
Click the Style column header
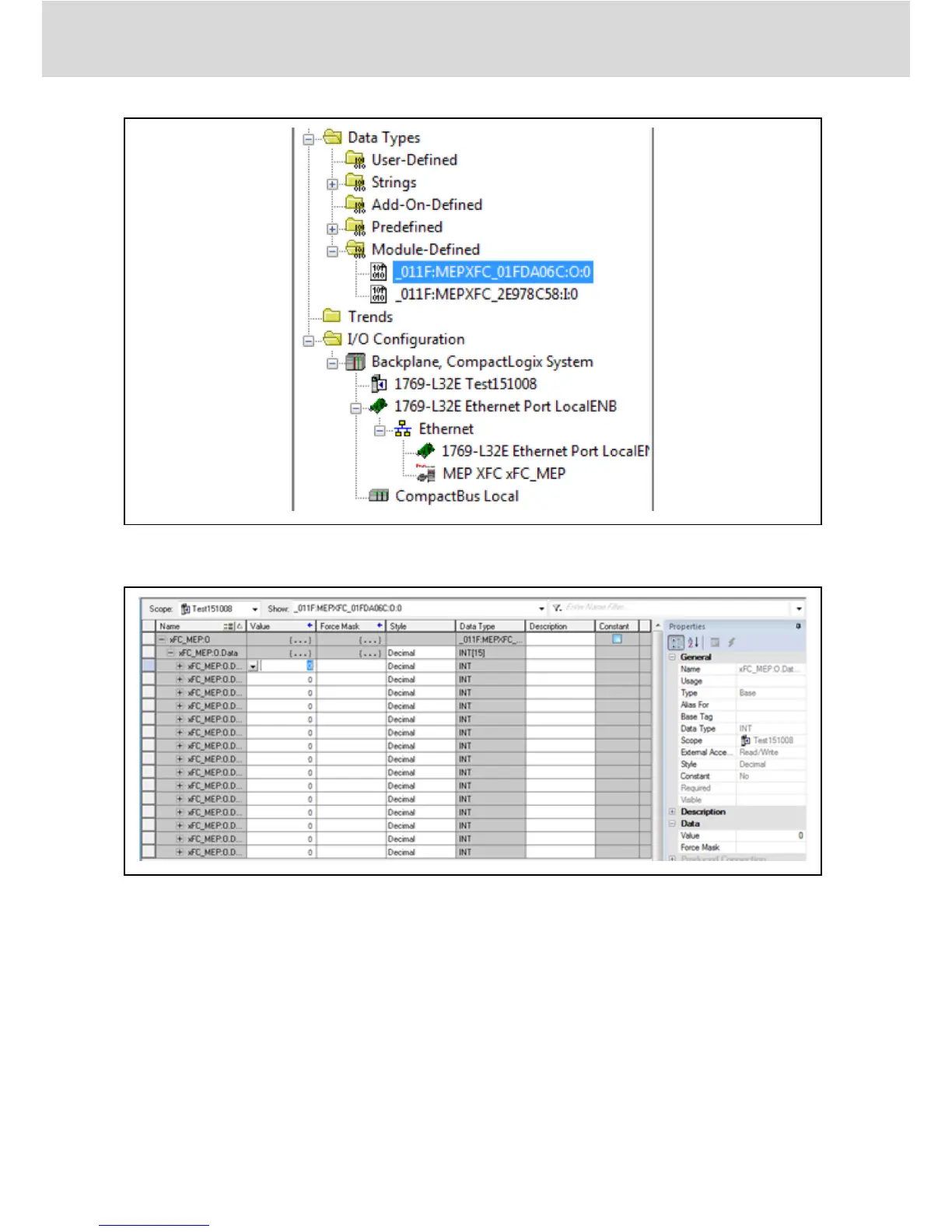click(x=421, y=626)
